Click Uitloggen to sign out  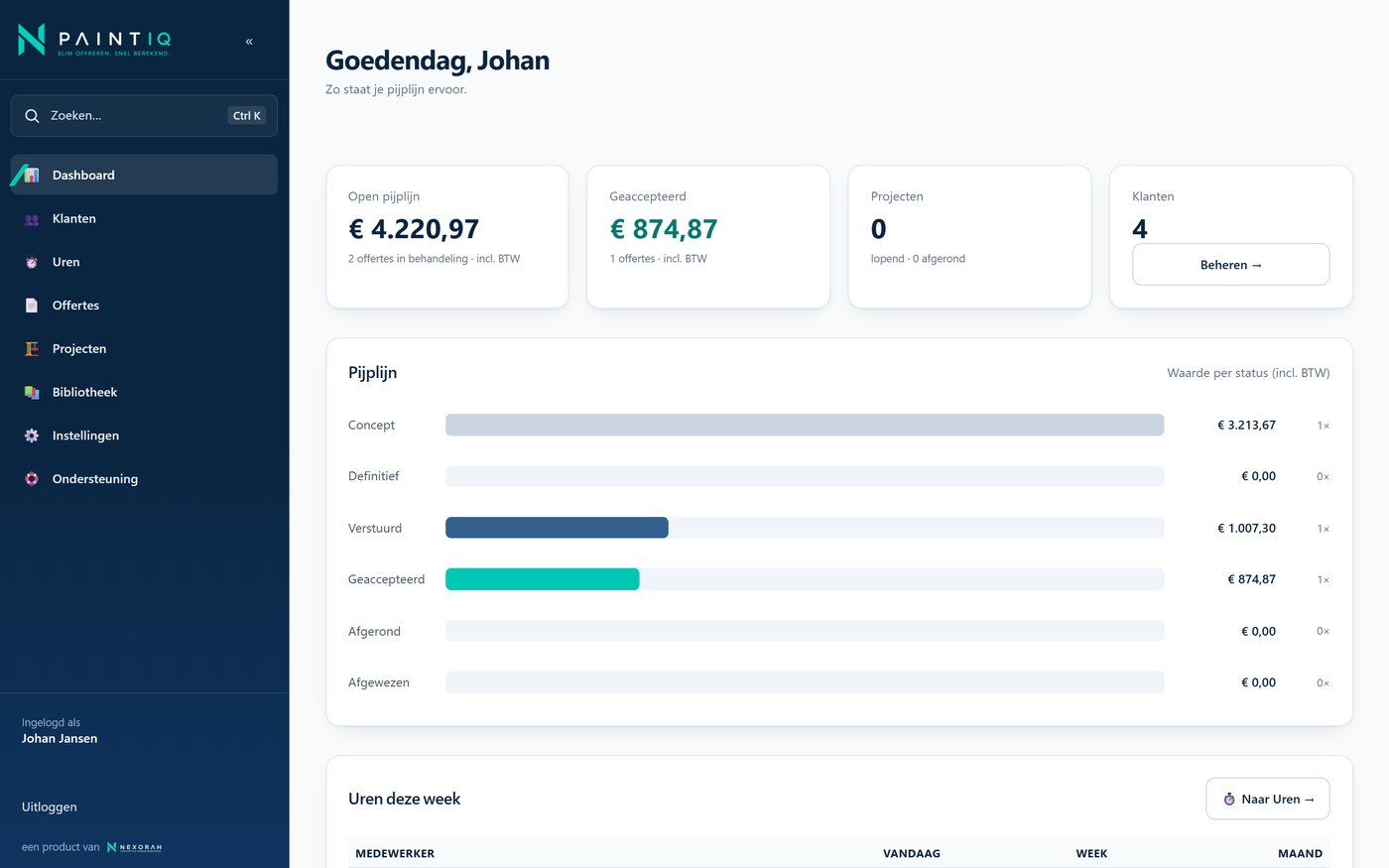pyautogui.click(x=50, y=806)
